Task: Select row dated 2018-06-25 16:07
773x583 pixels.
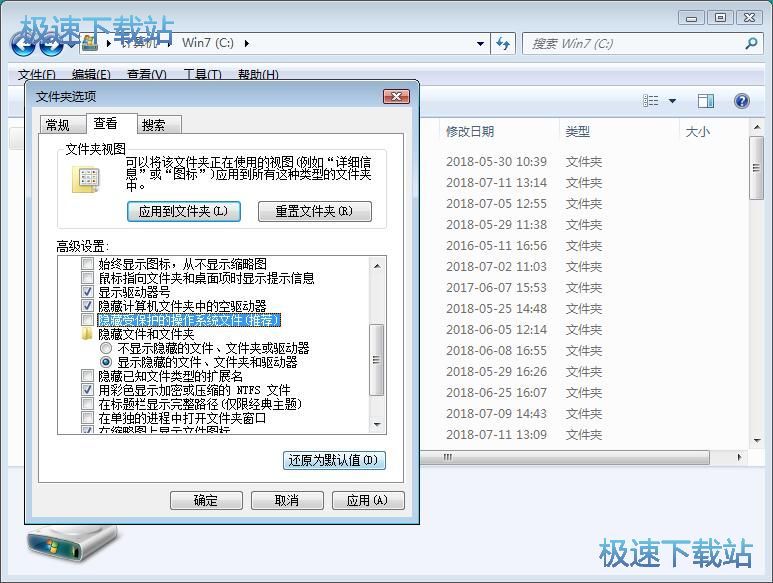Action: pos(584,392)
